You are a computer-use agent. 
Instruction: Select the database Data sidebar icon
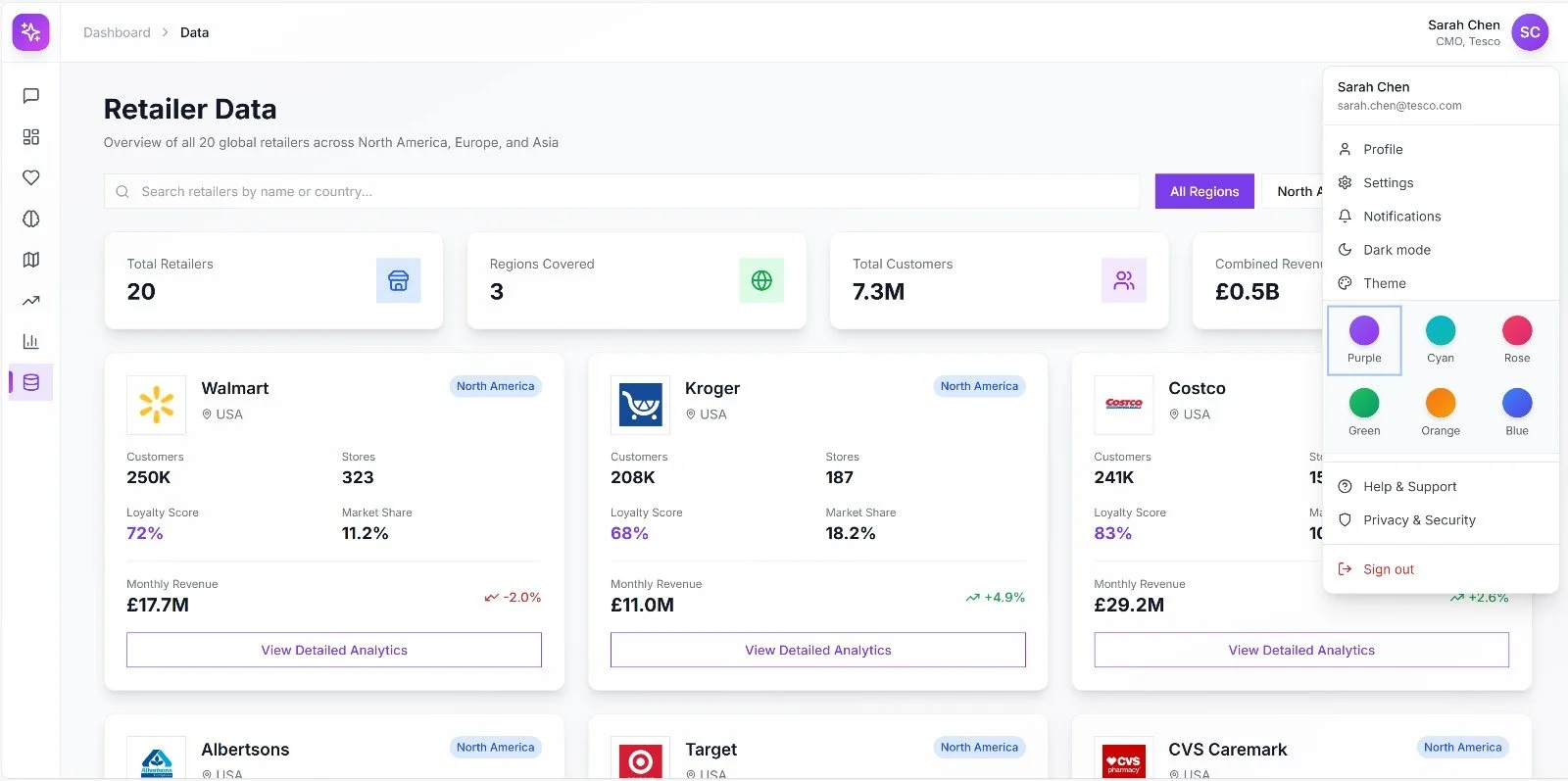point(31,382)
